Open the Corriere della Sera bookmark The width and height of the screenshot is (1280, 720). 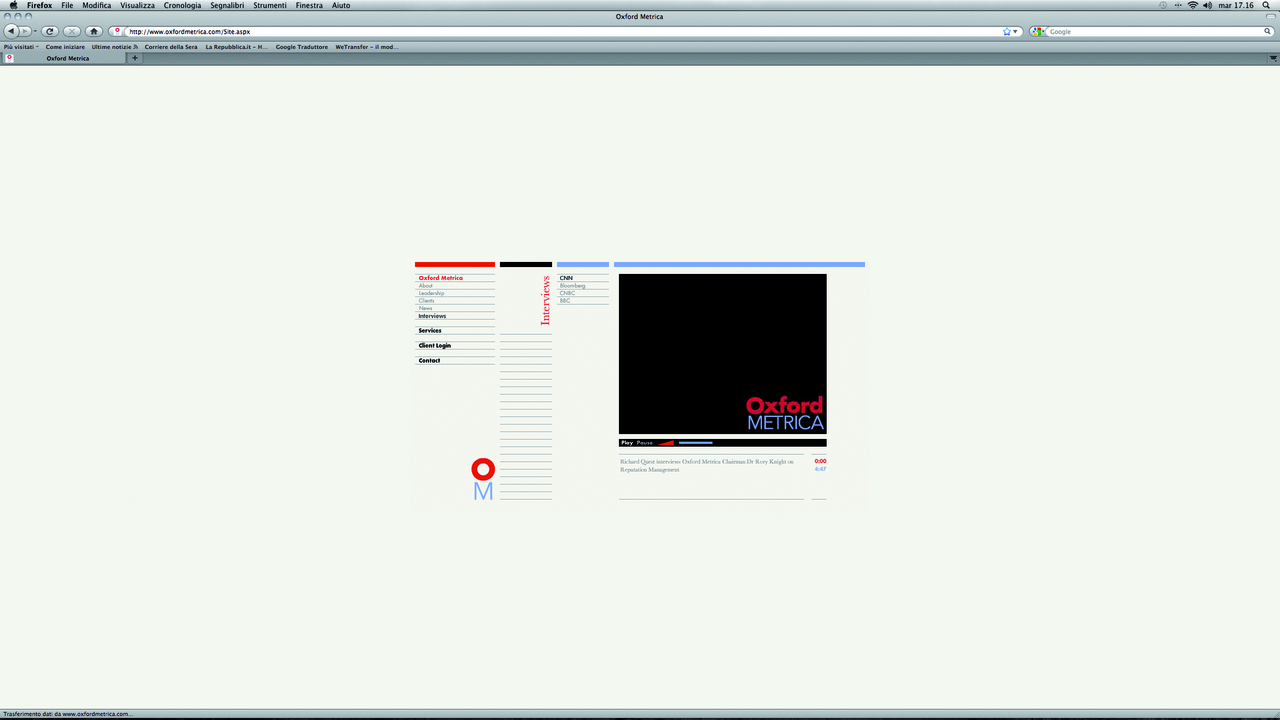click(171, 46)
